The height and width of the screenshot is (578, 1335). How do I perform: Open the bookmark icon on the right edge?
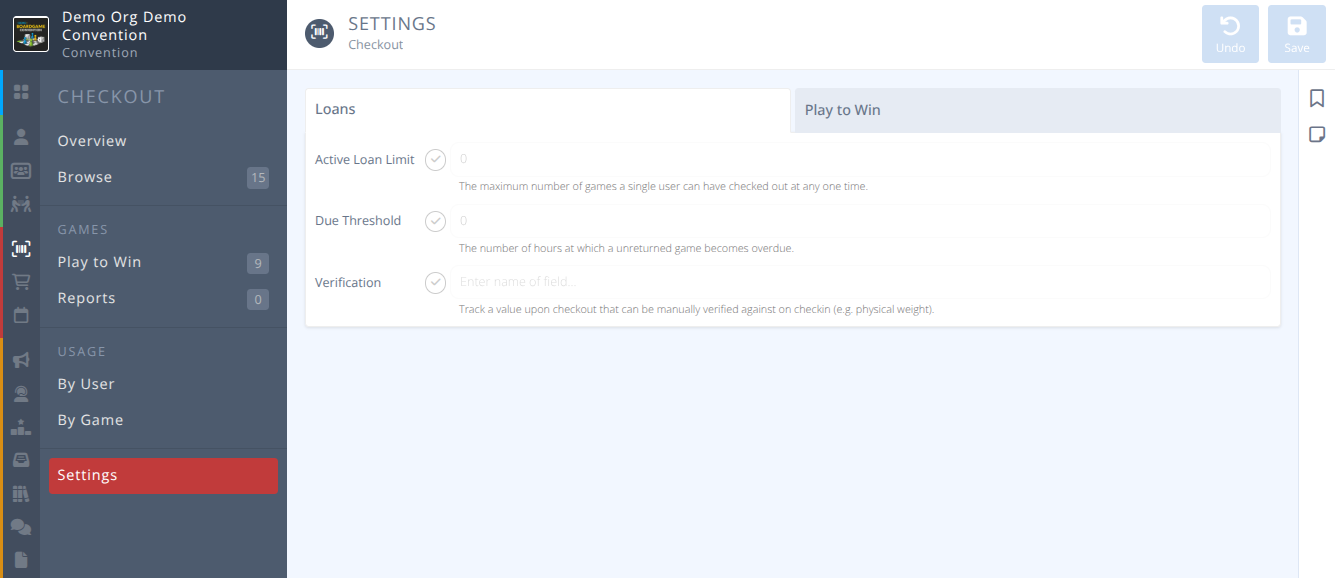coord(1317,98)
